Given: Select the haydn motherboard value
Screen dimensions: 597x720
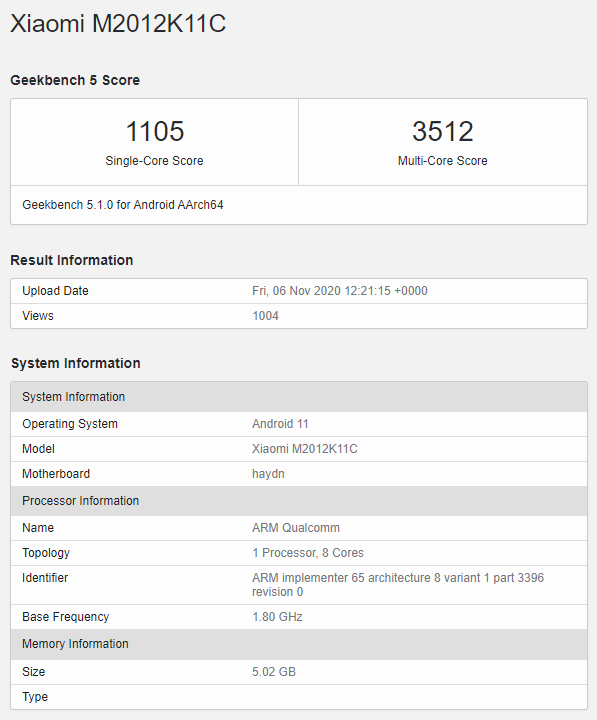Looking at the screenshot, I should (x=268, y=474).
